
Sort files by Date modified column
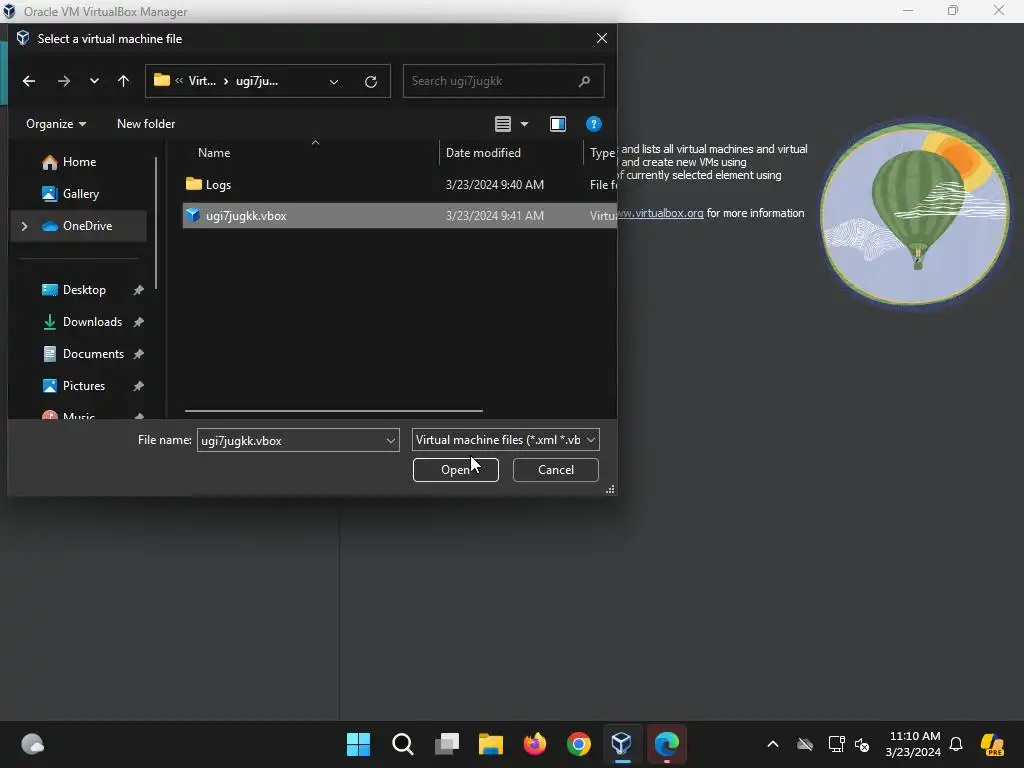(x=483, y=153)
